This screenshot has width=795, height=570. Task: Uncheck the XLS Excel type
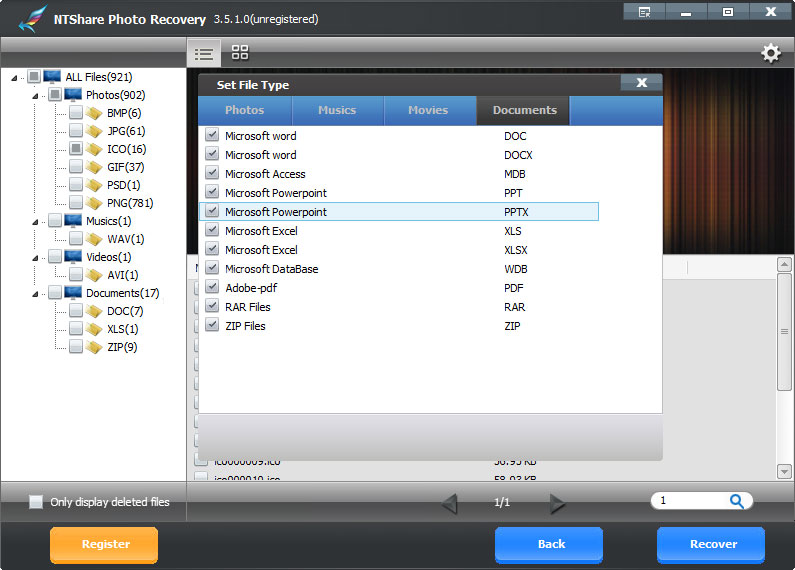[x=212, y=230]
